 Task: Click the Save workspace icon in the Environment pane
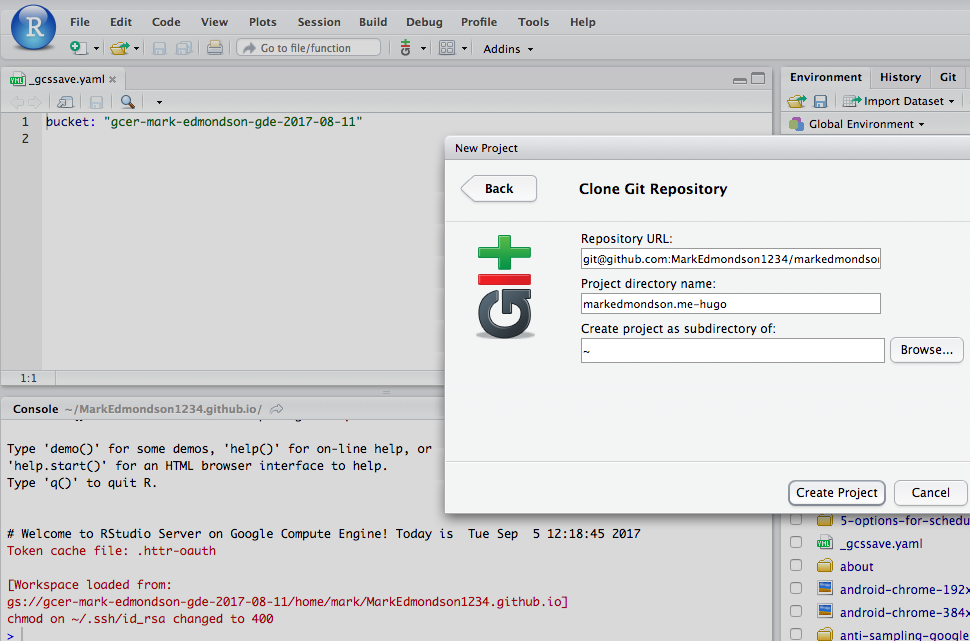(x=820, y=101)
